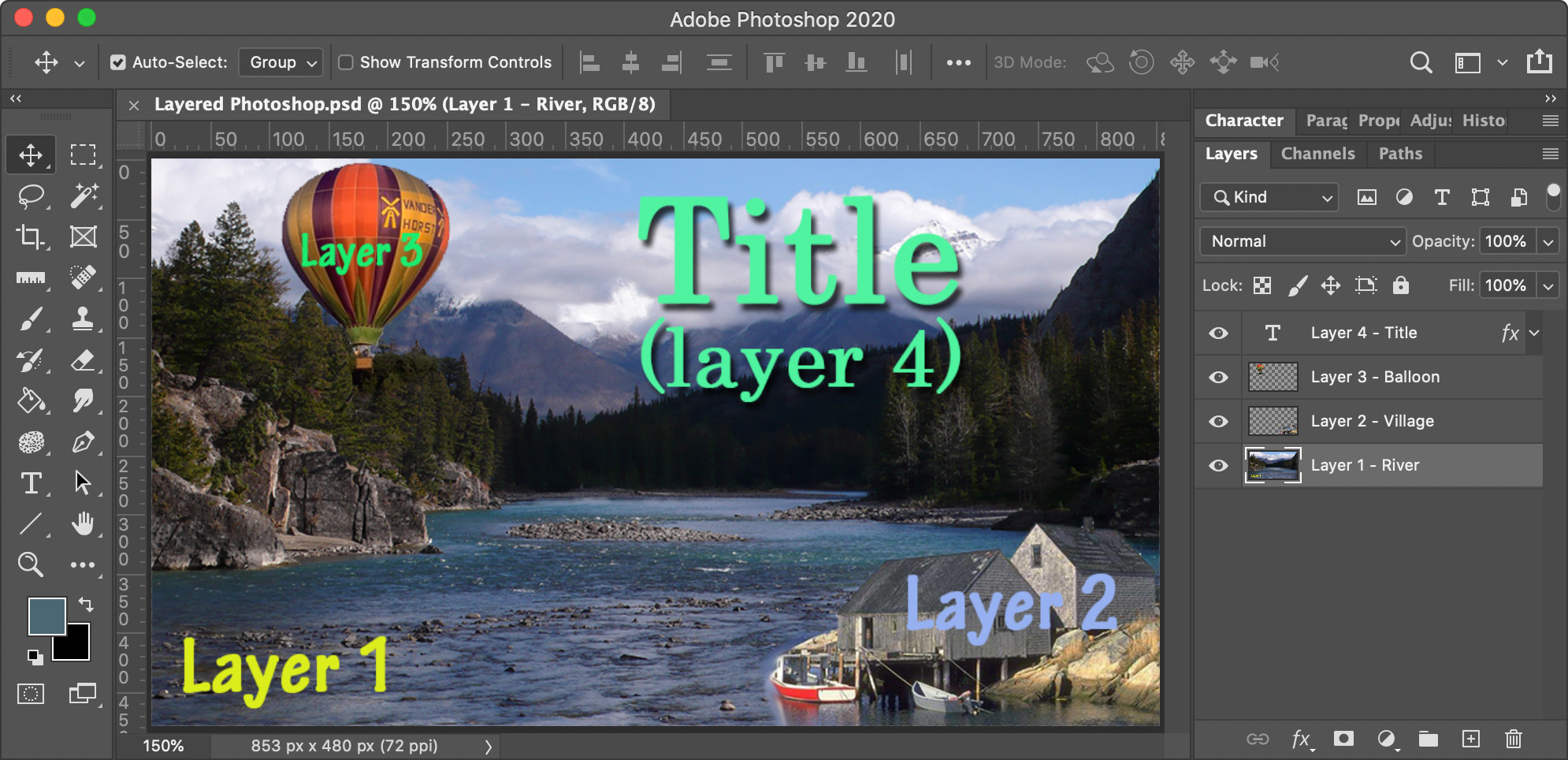Screen dimensions: 1568x760
Task: Enable Show Transform Controls checkbox
Action: 346,62
